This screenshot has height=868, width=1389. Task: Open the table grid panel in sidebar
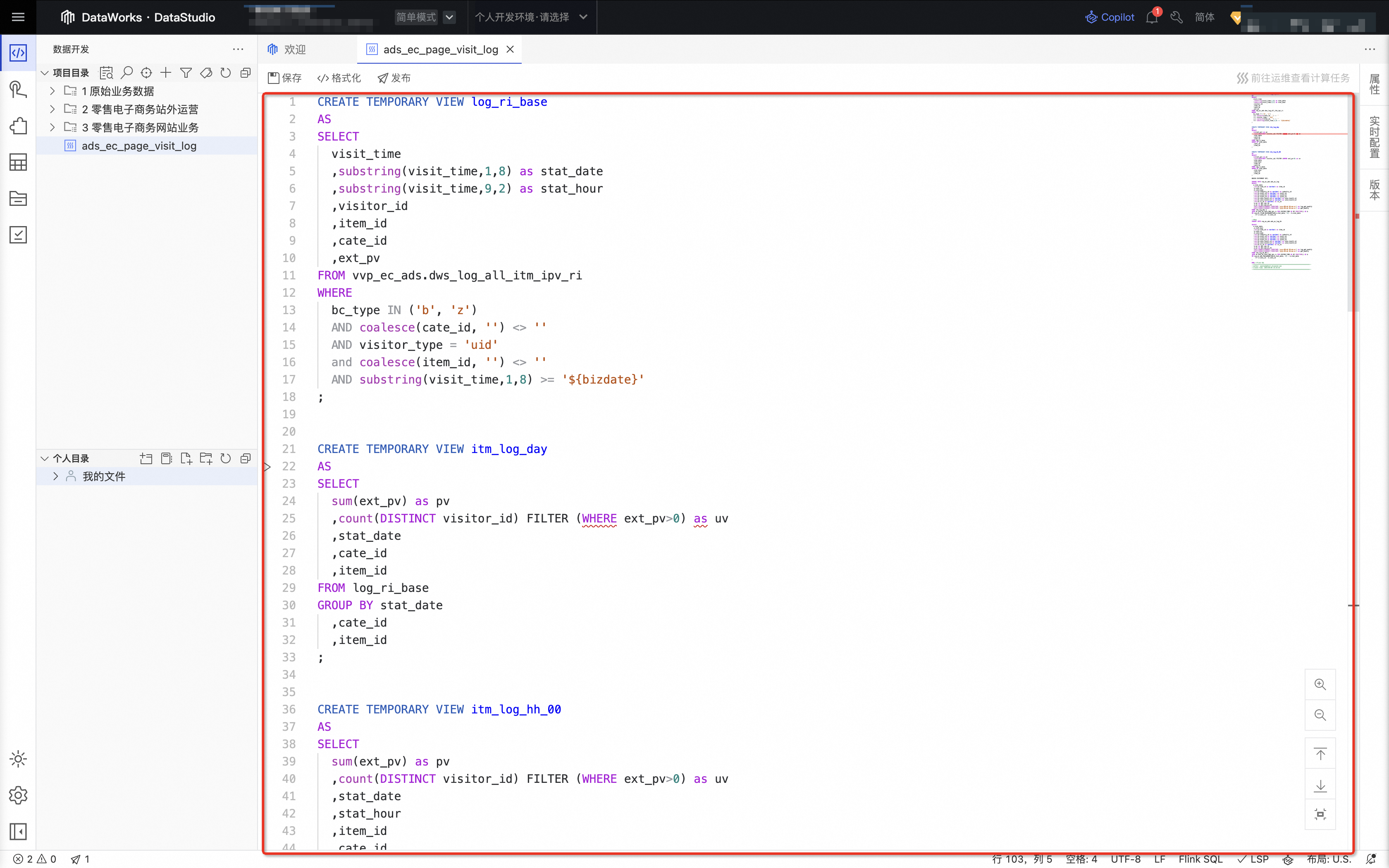(18, 162)
